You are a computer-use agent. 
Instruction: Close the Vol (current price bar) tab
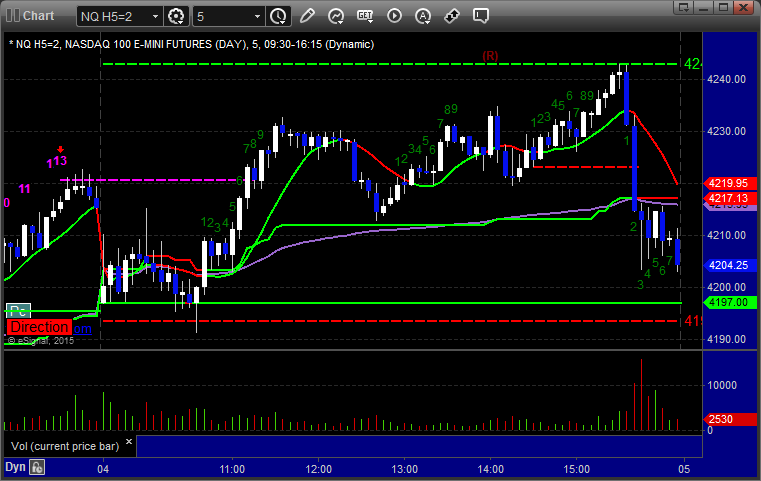coord(129,442)
